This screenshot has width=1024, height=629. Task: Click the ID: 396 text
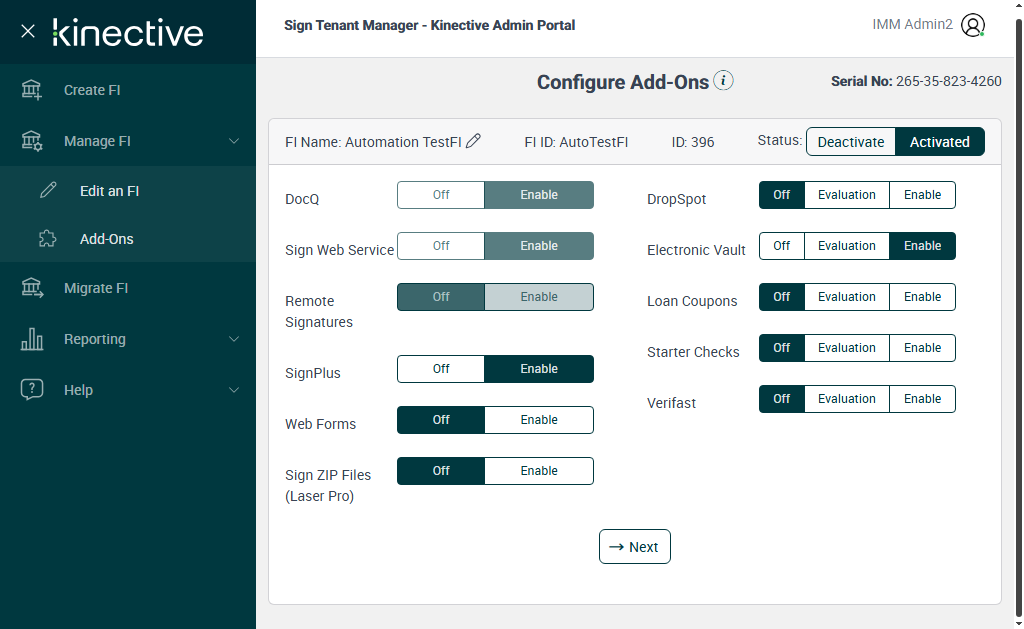pos(693,142)
